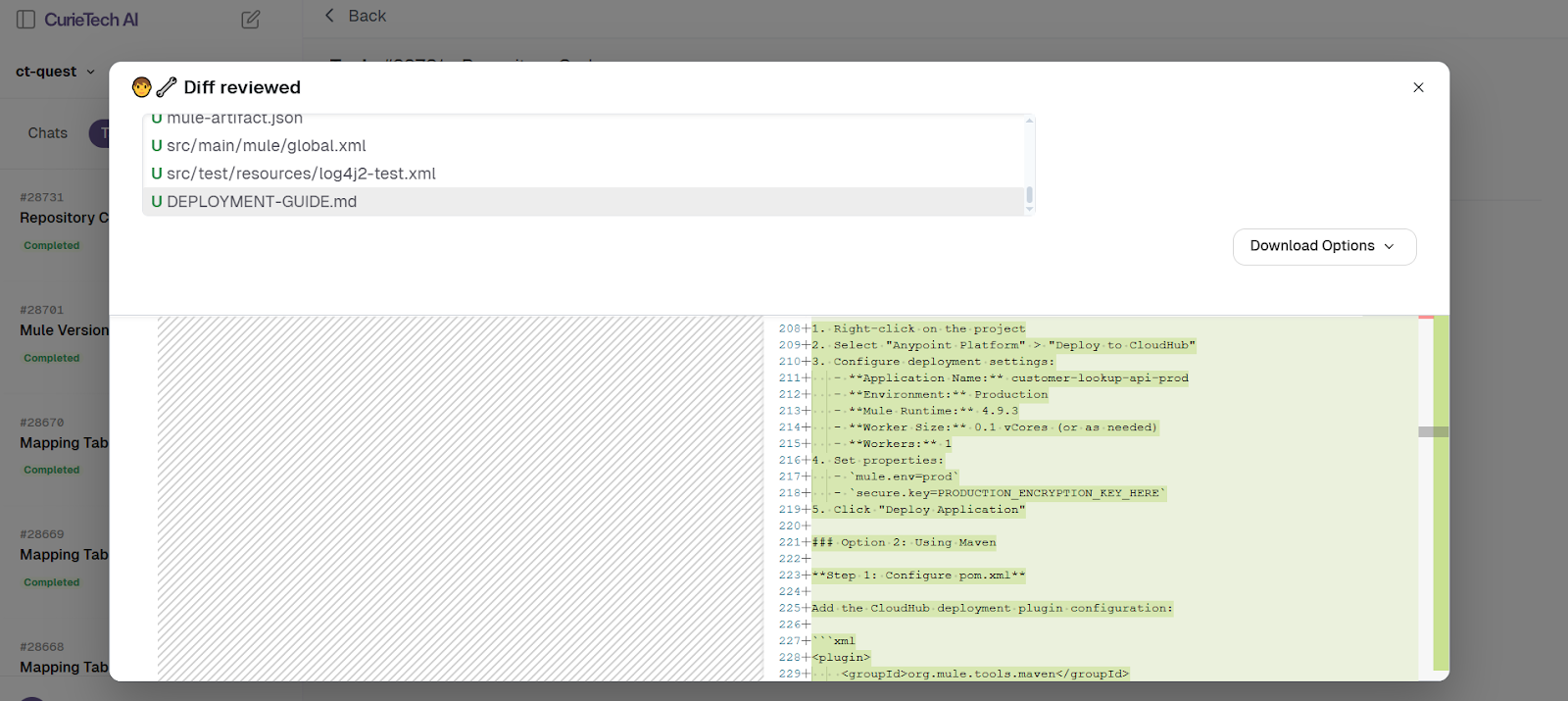
Task: Select mule-artifact.json file entry
Action: point(584,122)
